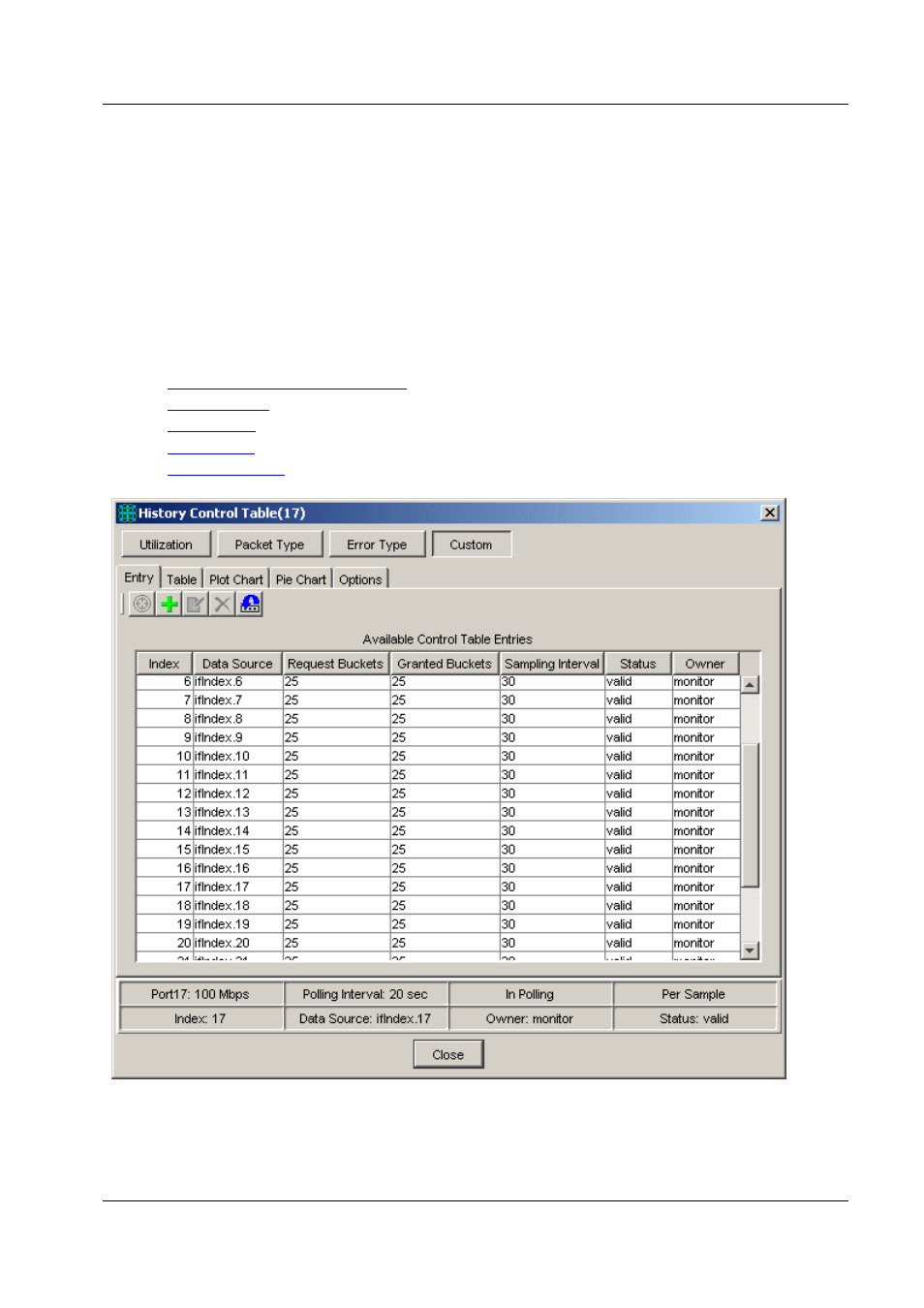Click the index number 16 cell
The height and width of the screenshot is (1308, 924).
(x=165, y=868)
